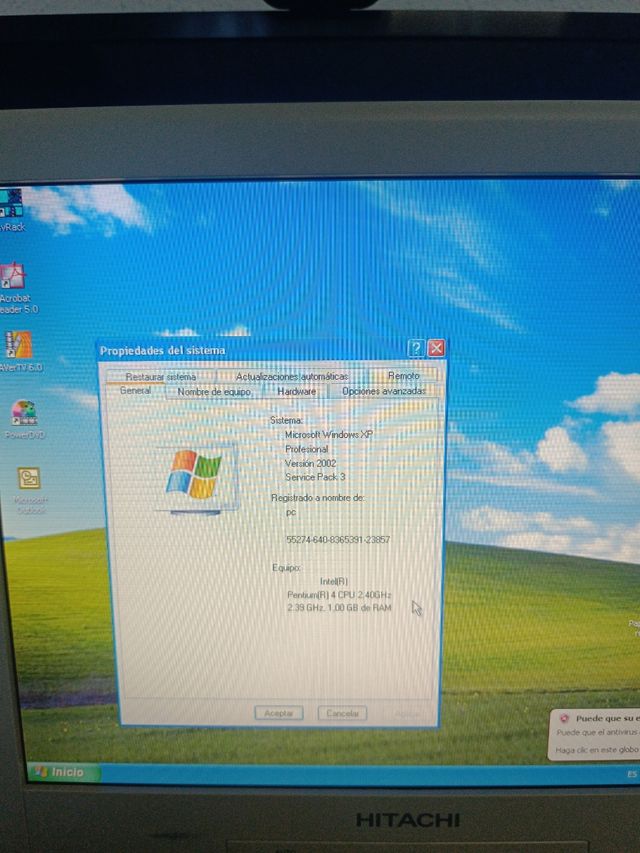Click the Pentium(R) 4 CPU 2.40GHz text
This screenshot has width=640, height=853.
339,595
